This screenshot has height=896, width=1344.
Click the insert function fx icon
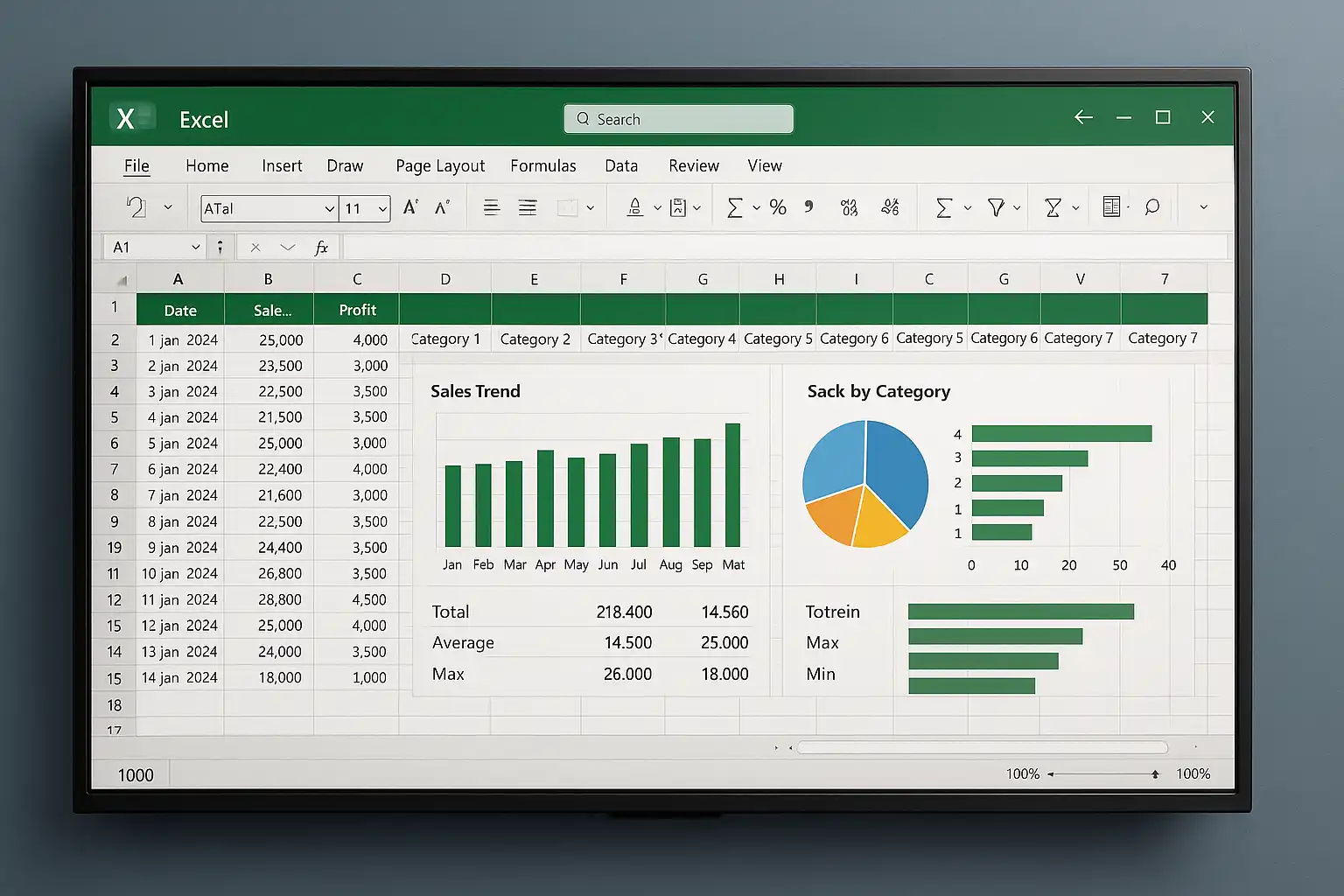321,248
